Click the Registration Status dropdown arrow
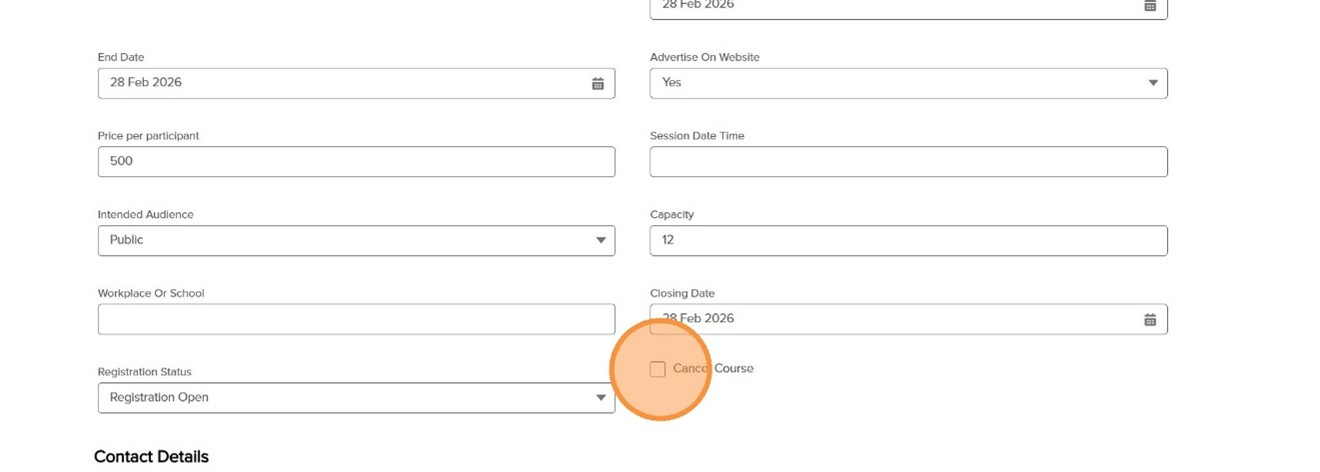 pyautogui.click(x=600, y=398)
